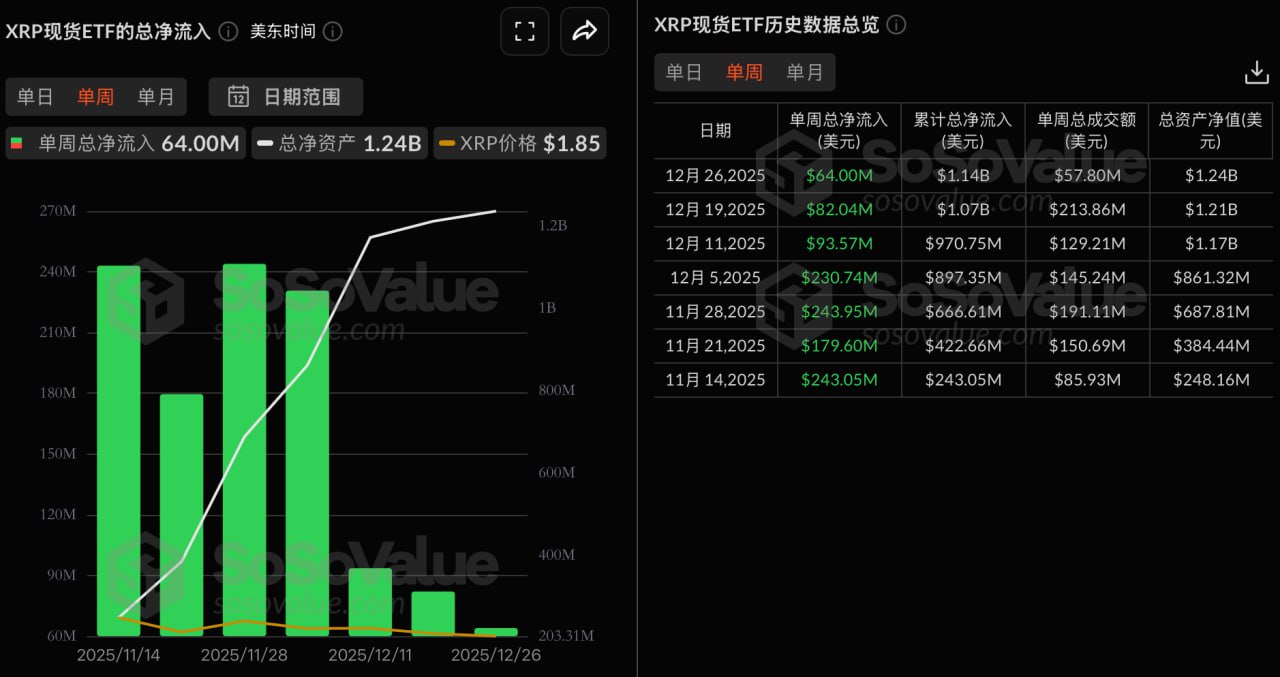
Task: Toggle the 单周总净流入 bar series legend
Action: tap(125, 143)
